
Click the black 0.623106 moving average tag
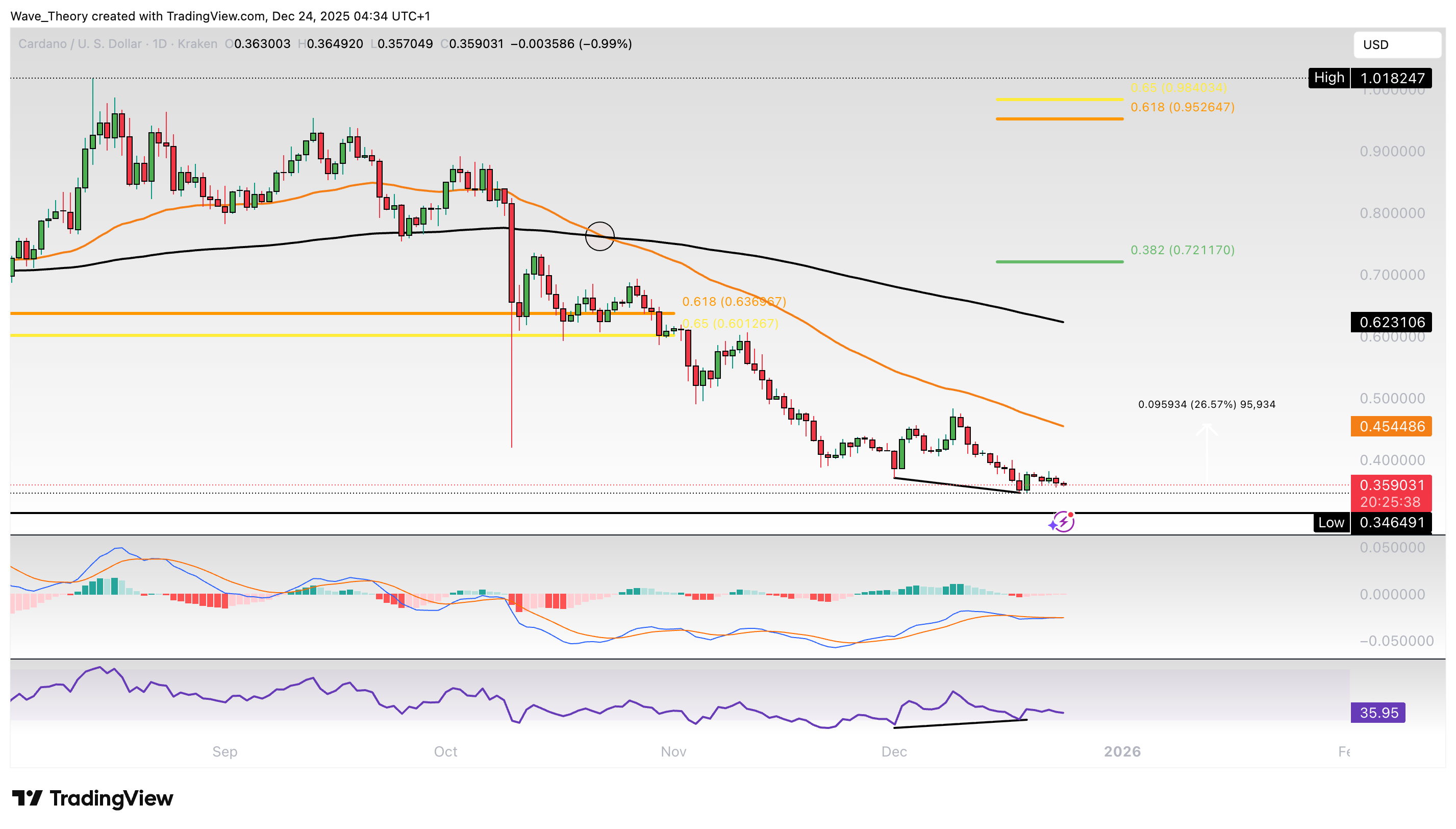(x=1391, y=322)
